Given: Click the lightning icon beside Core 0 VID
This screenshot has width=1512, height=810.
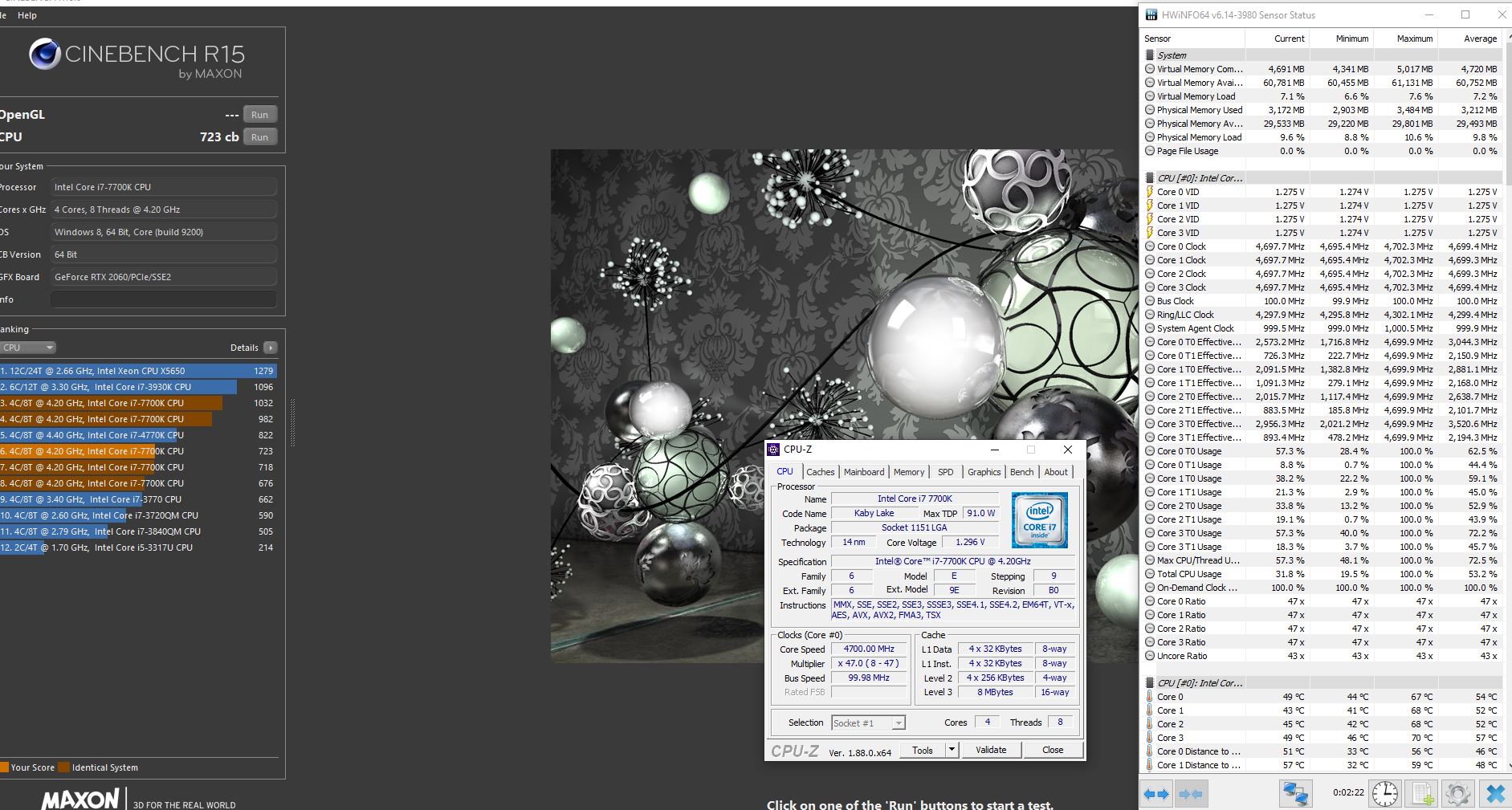Looking at the screenshot, I should click(x=1150, y=192).
